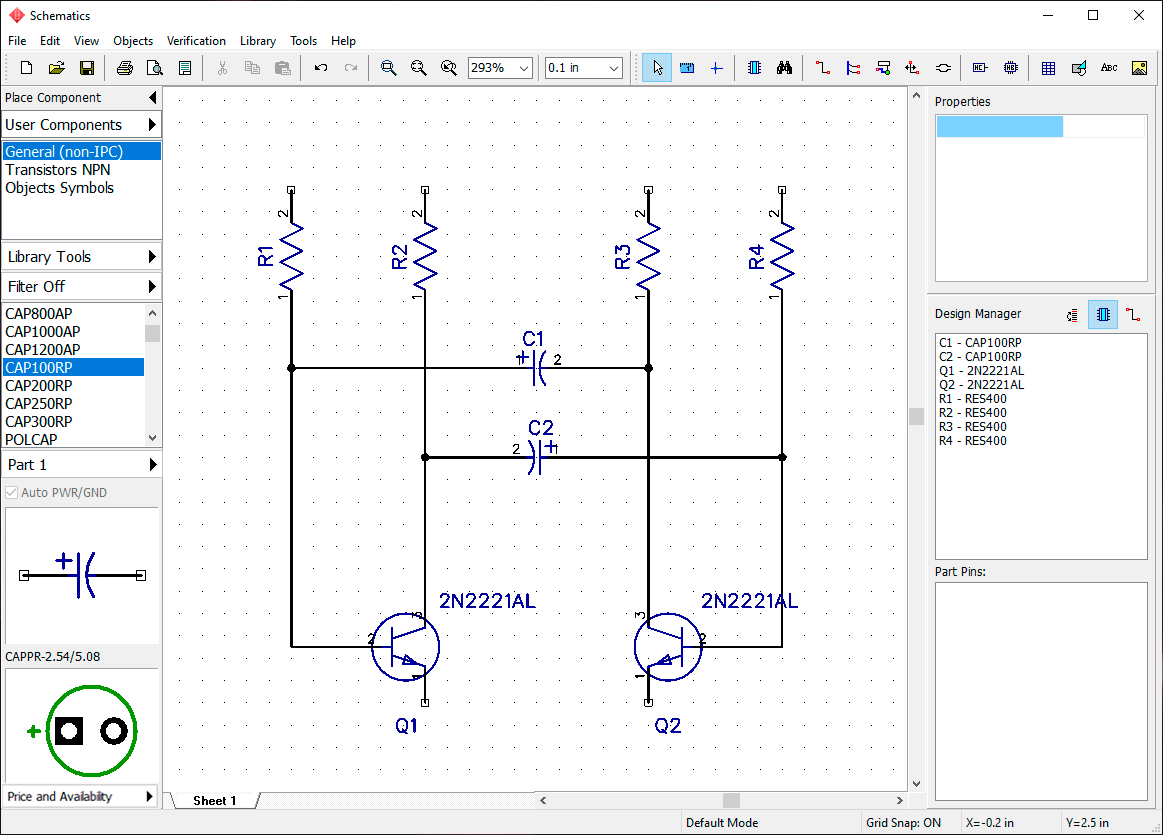Image resolution: width=1163 pixels, height=835 pixels.
Task: Select the shape drawing tool
Action: 1078,67
